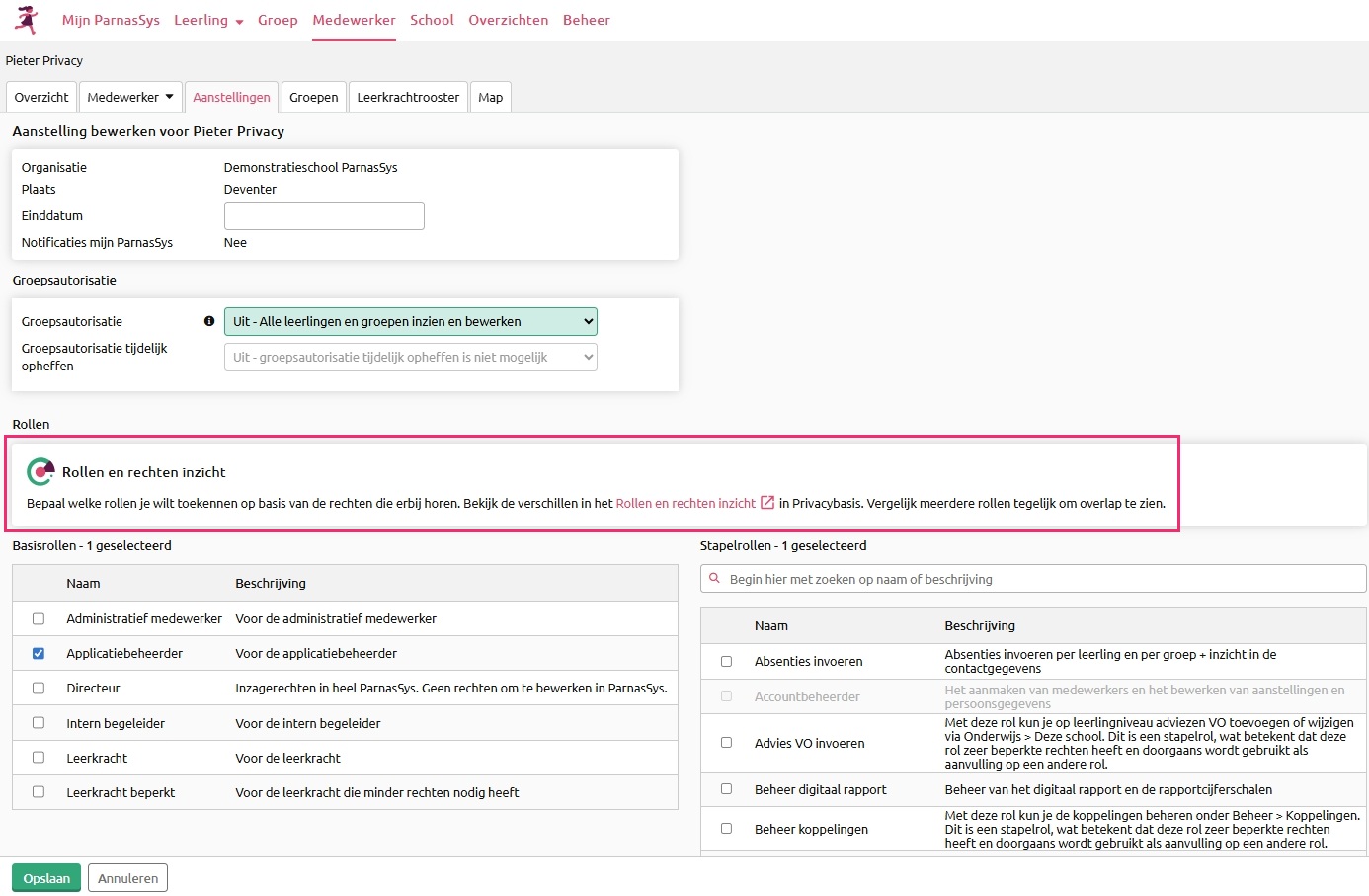Switch to the Aanstellingen tab
This screenshot has height=896, width=1369.
pos(231,97)
